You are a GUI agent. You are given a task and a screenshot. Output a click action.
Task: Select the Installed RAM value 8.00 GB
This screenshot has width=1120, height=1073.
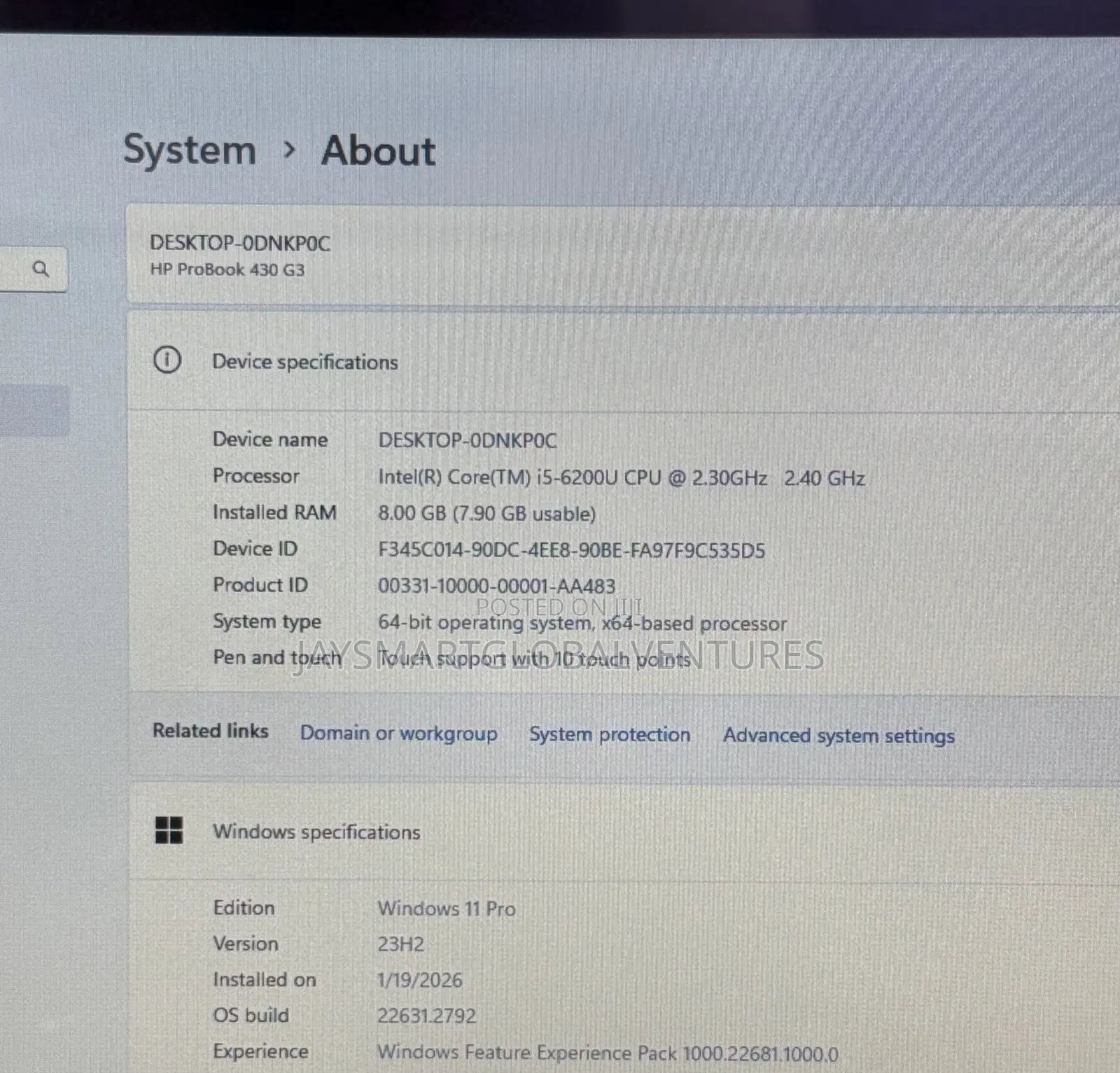point(487,514)
